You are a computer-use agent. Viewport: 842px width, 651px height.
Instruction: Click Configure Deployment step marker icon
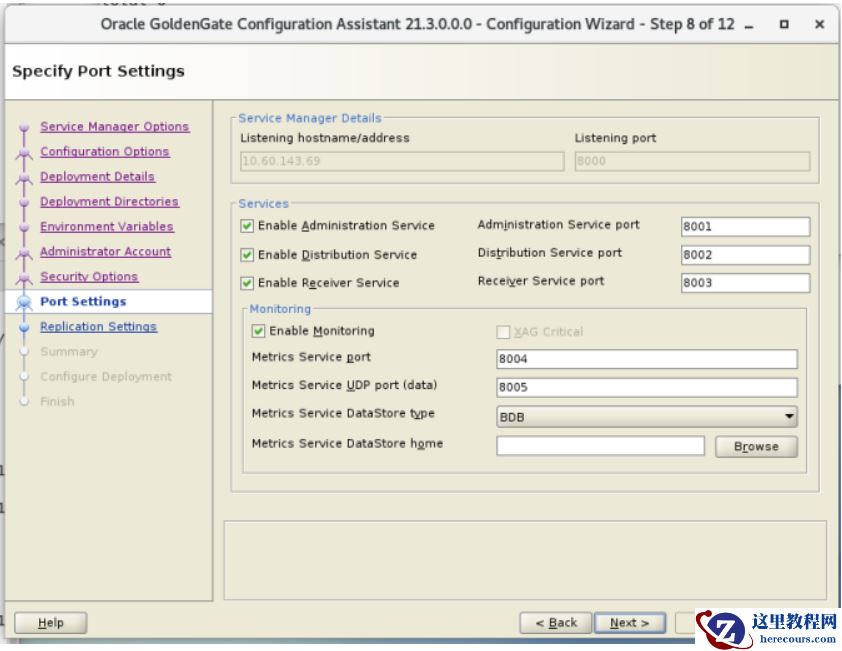[x=24, y=377]
